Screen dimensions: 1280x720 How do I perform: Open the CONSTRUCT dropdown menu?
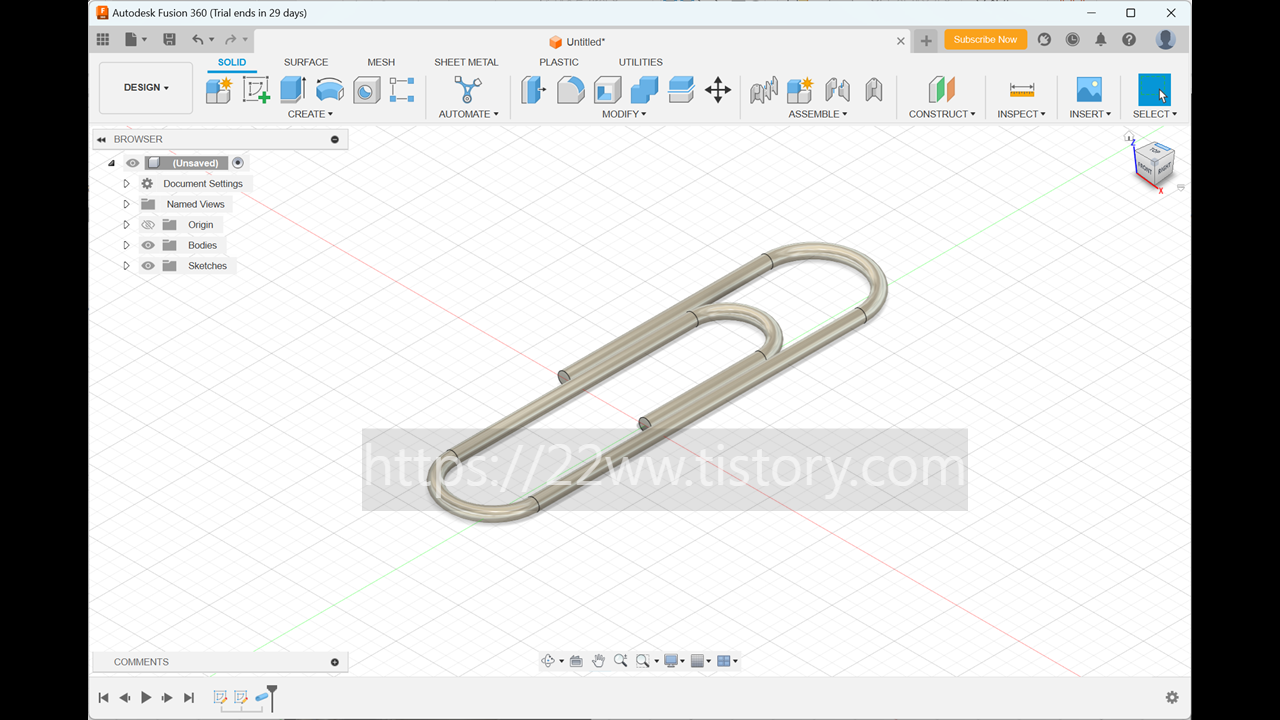(x=942, y=114)
